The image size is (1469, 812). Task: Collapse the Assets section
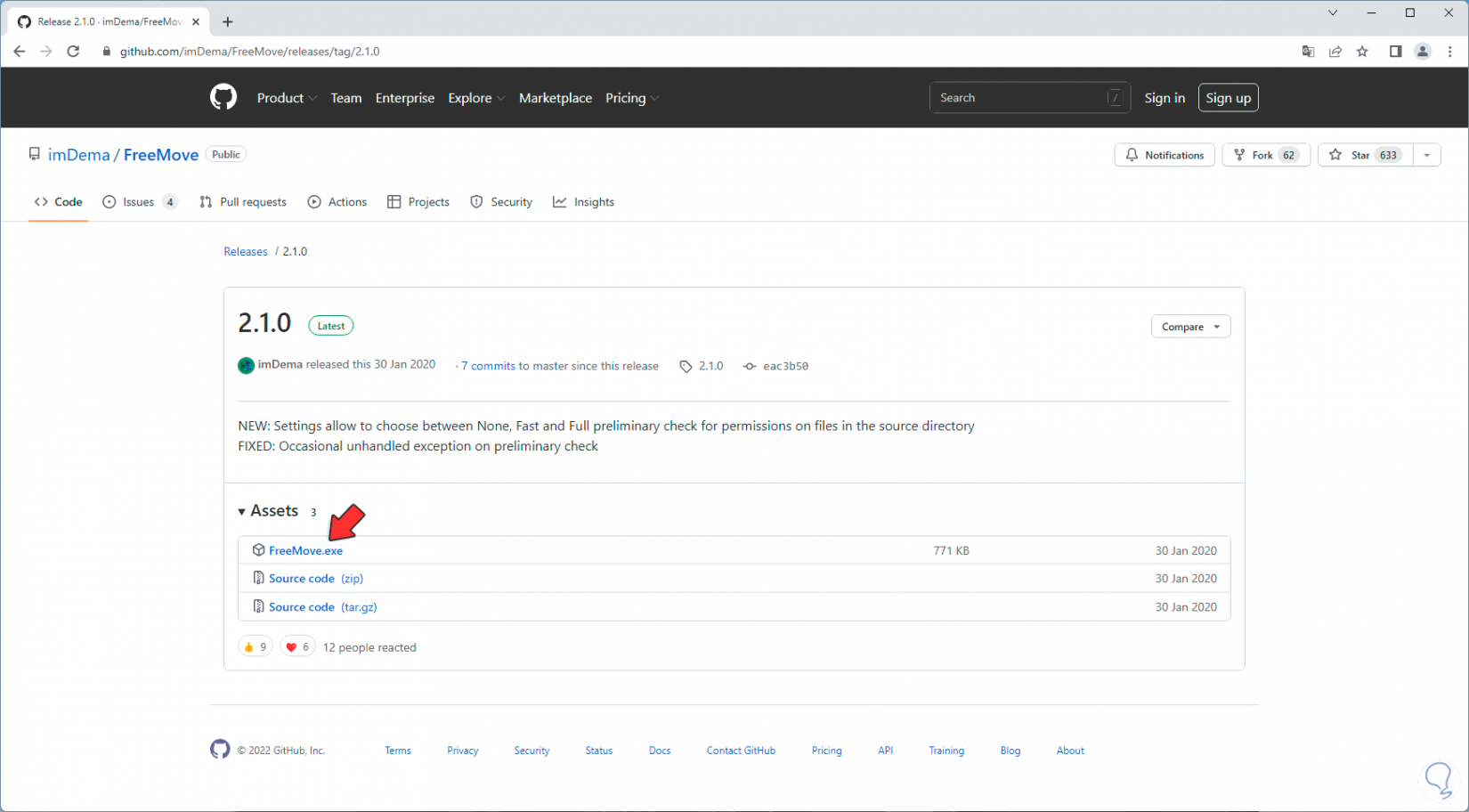coord(269,511)
